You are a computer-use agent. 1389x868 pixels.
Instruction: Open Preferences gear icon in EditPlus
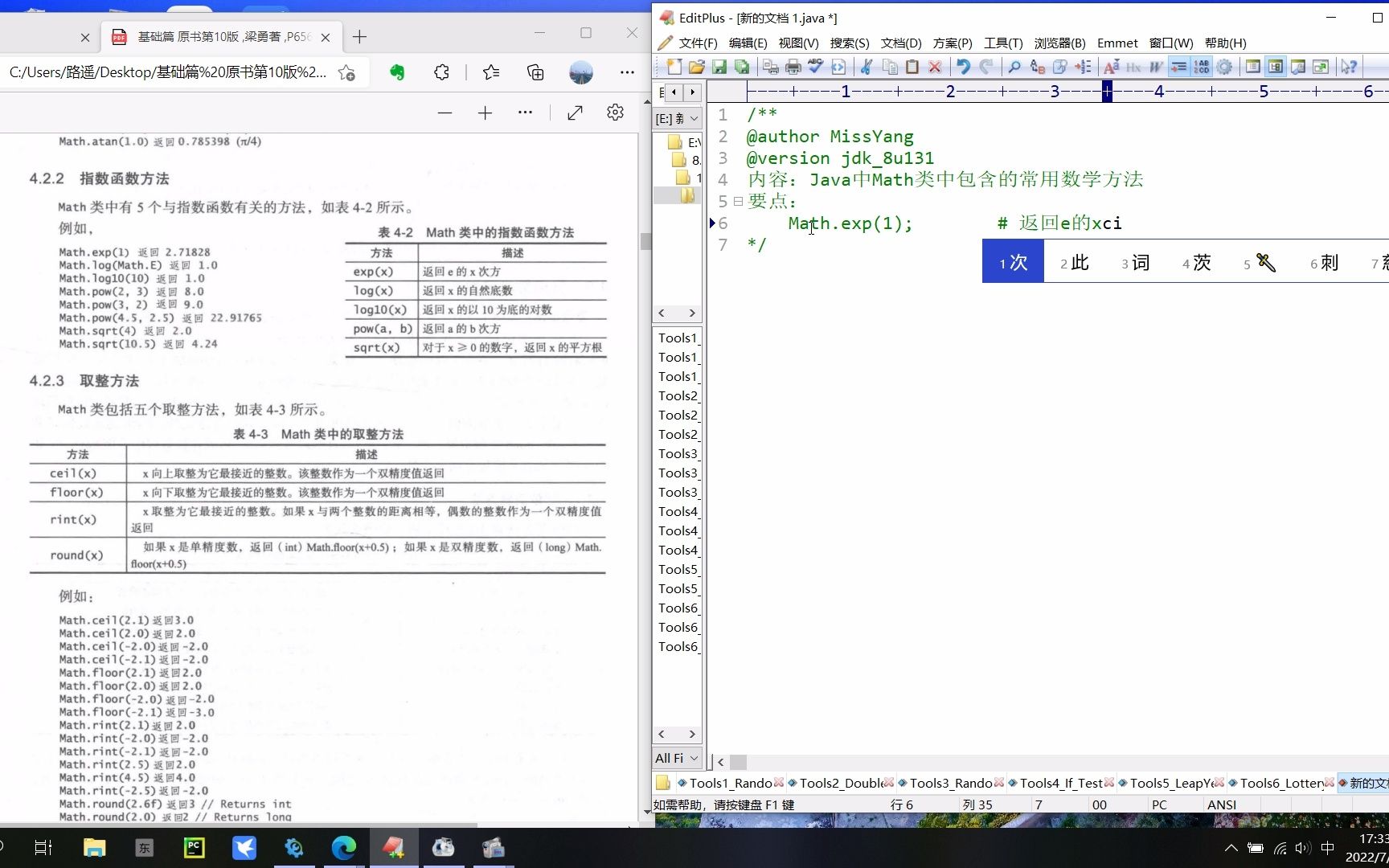1223,67
